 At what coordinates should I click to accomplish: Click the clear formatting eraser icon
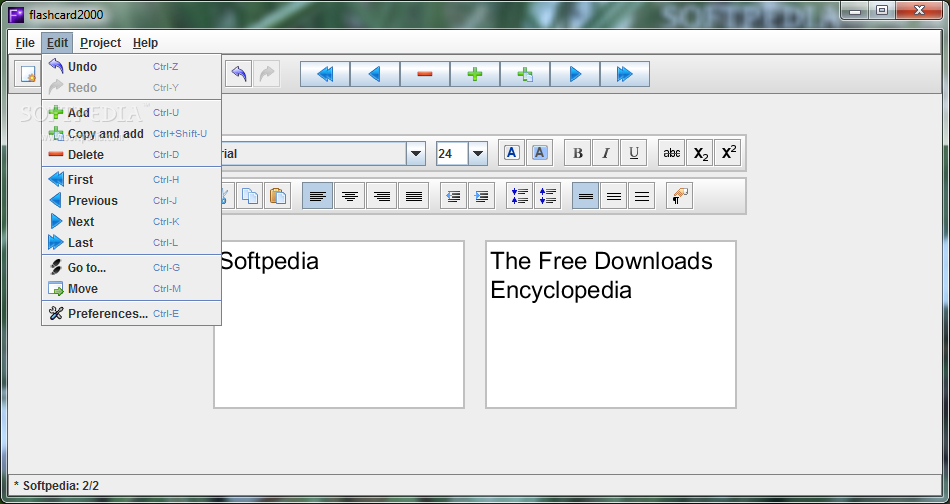pos(679,196)
